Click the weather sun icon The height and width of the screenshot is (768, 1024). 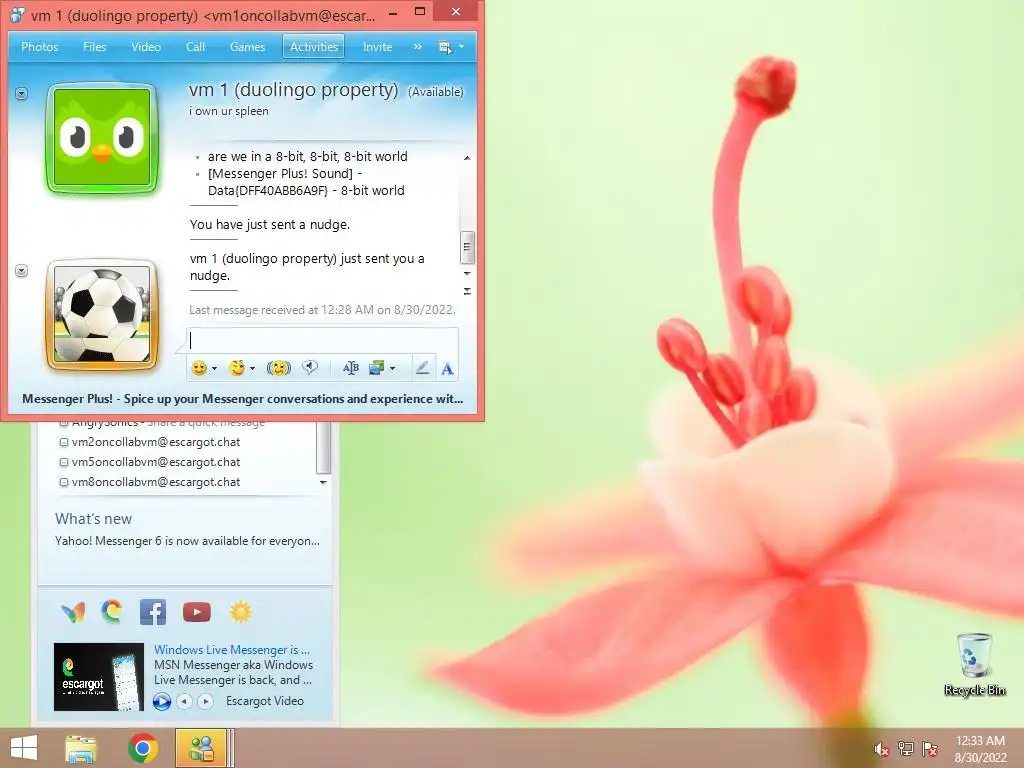tap(240, 612)
